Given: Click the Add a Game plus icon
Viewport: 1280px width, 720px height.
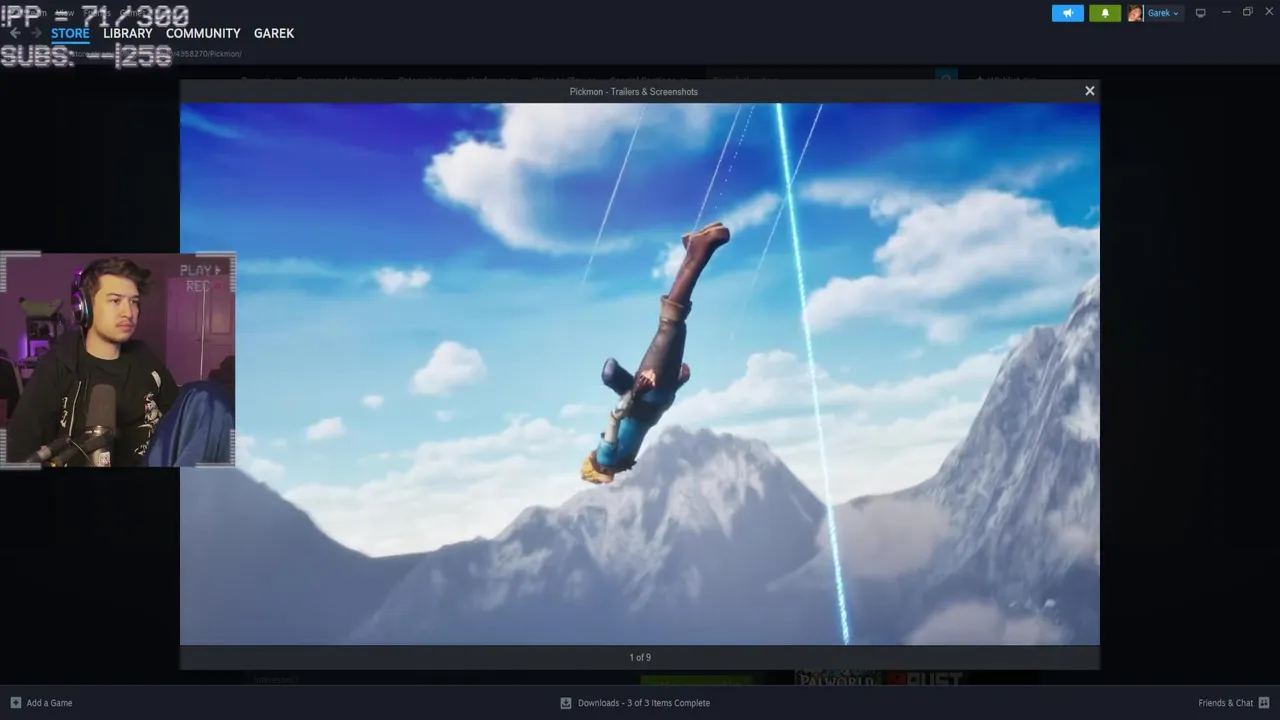Looking at the screenshot, I should (15, 703).
